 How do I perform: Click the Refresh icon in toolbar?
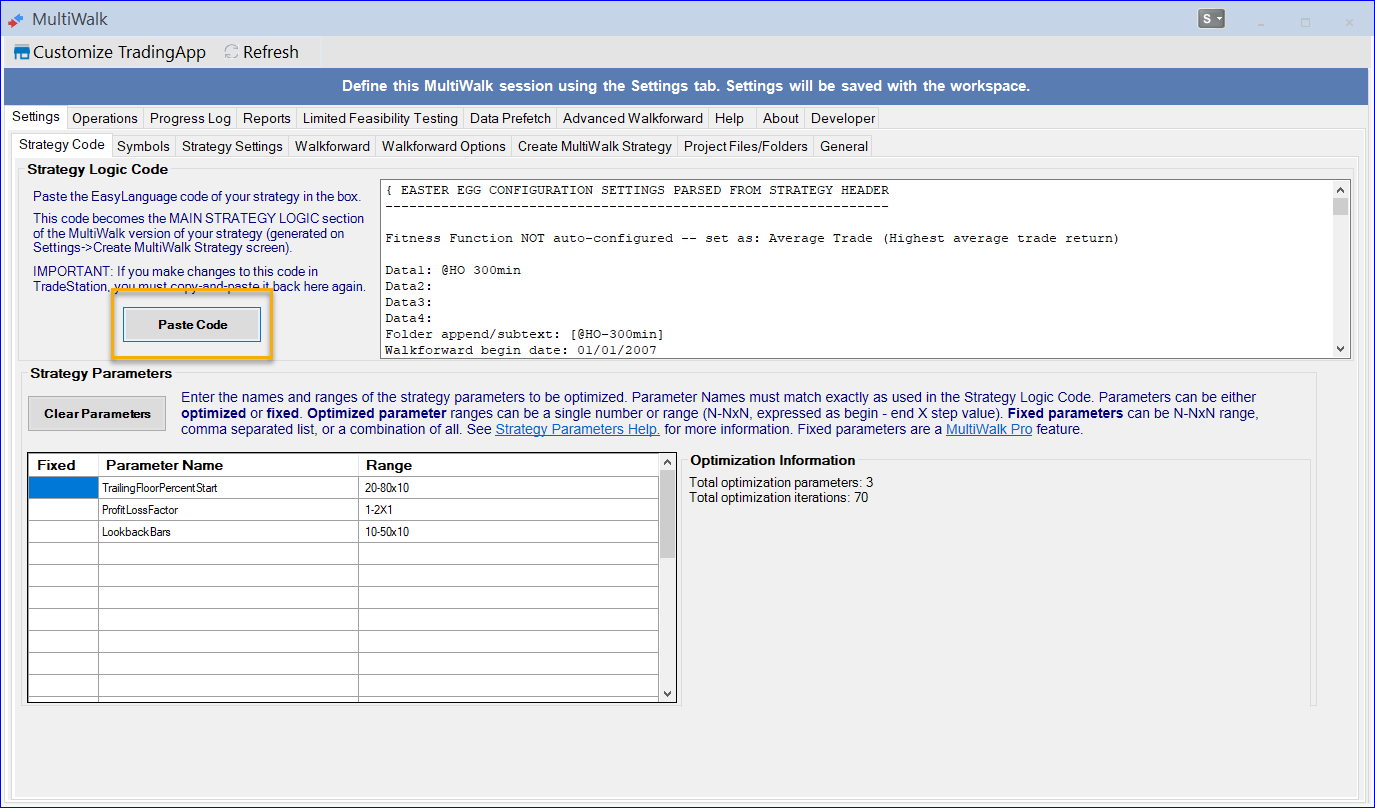(232, 52)
